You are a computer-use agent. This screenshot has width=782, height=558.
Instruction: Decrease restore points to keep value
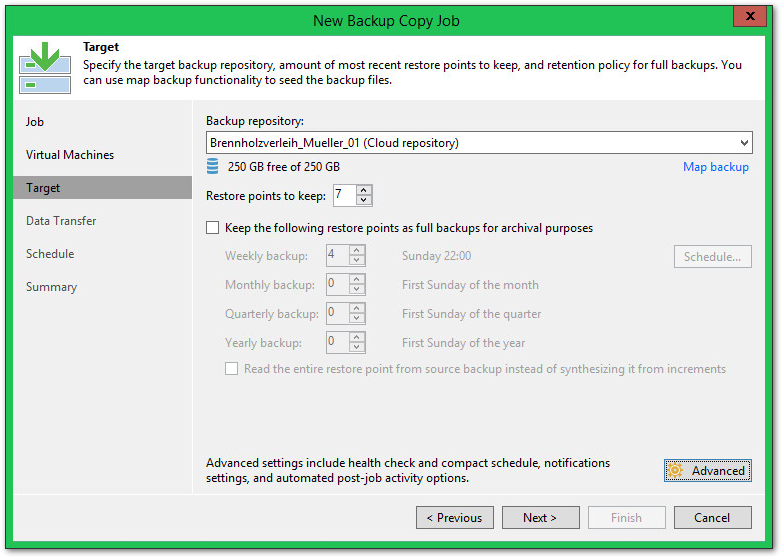pos(364,200)
